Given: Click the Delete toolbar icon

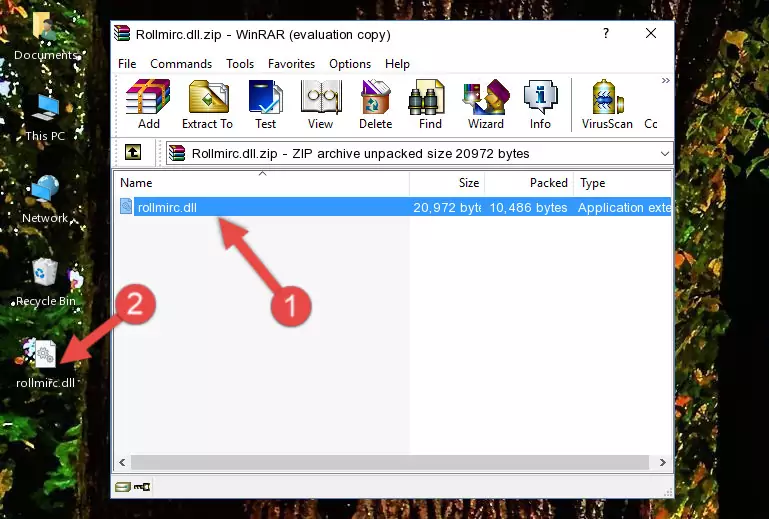Looking at the screenshot, I should pos(376,104).
